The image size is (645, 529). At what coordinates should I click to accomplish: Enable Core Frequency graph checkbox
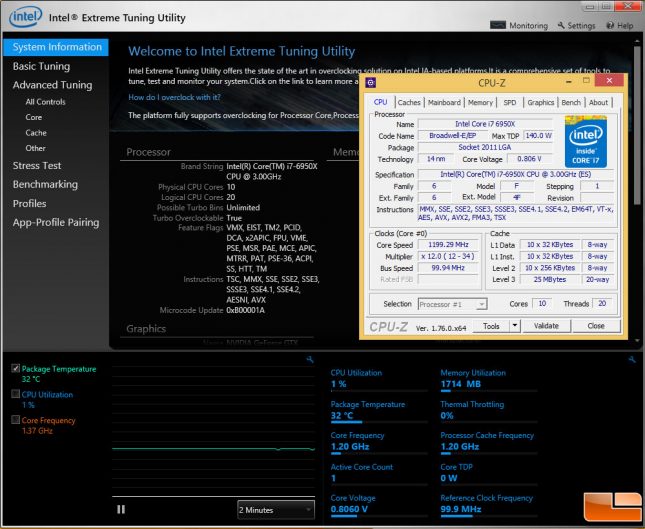(x=16, y=420)
